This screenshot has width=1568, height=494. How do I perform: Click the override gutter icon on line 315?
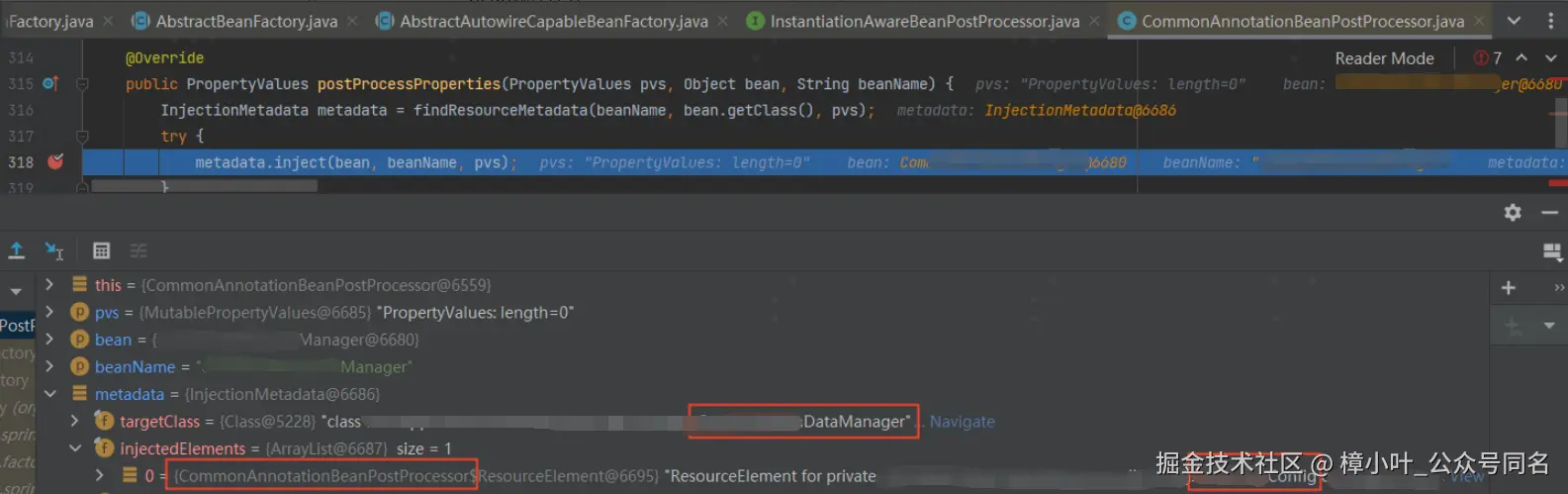50,84
